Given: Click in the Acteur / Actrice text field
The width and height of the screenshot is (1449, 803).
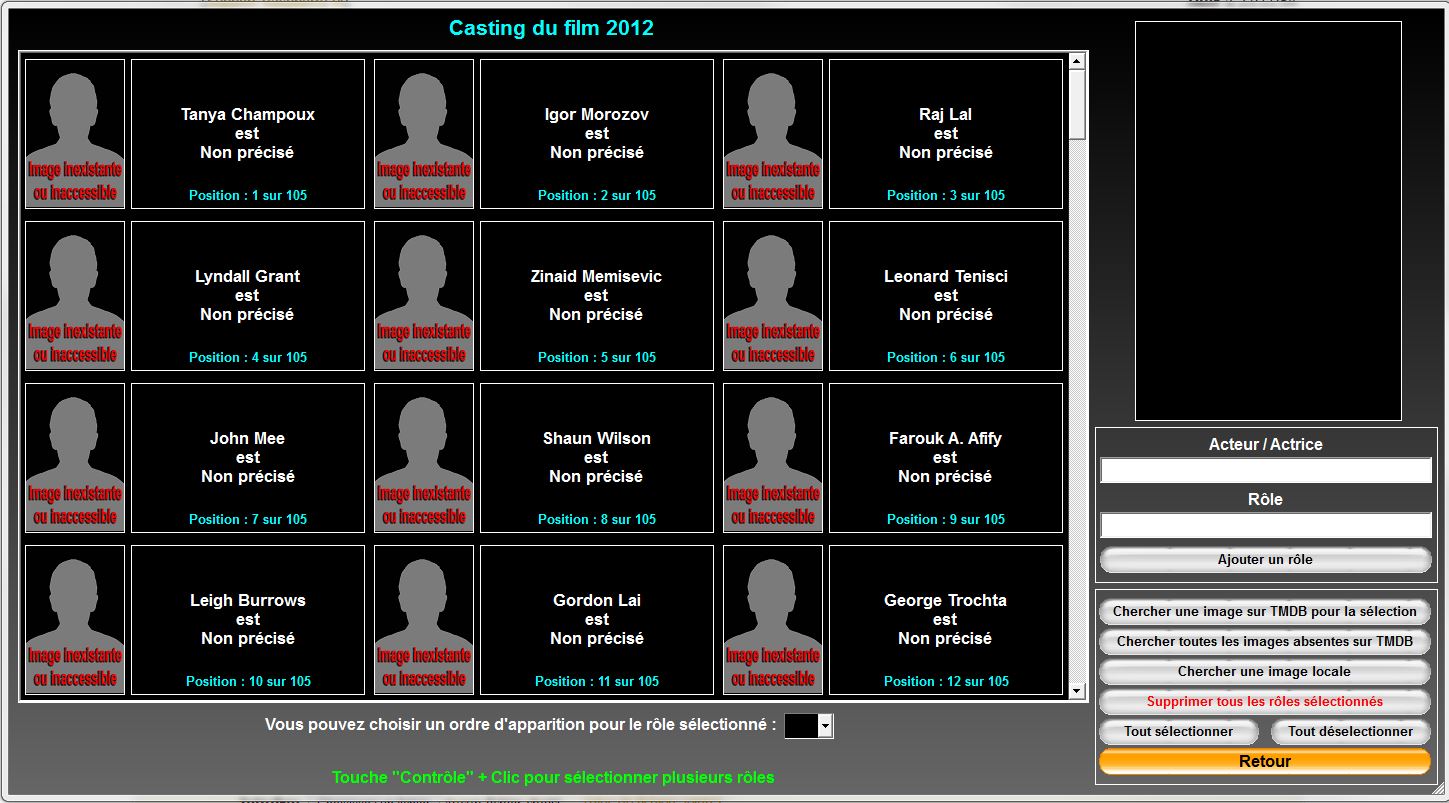Looking at the screenshot, I should (x=1265, y=471).
